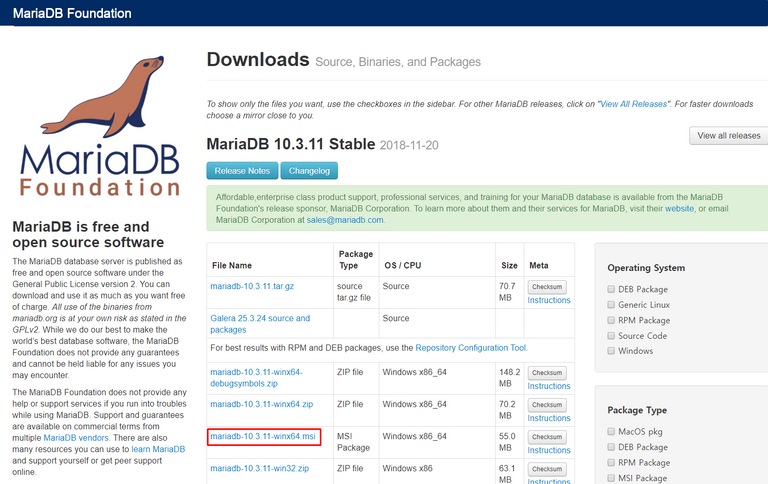Tick the Windows checkbox
The width and height of the screenshot is (768, 484).
coord(611,351)
